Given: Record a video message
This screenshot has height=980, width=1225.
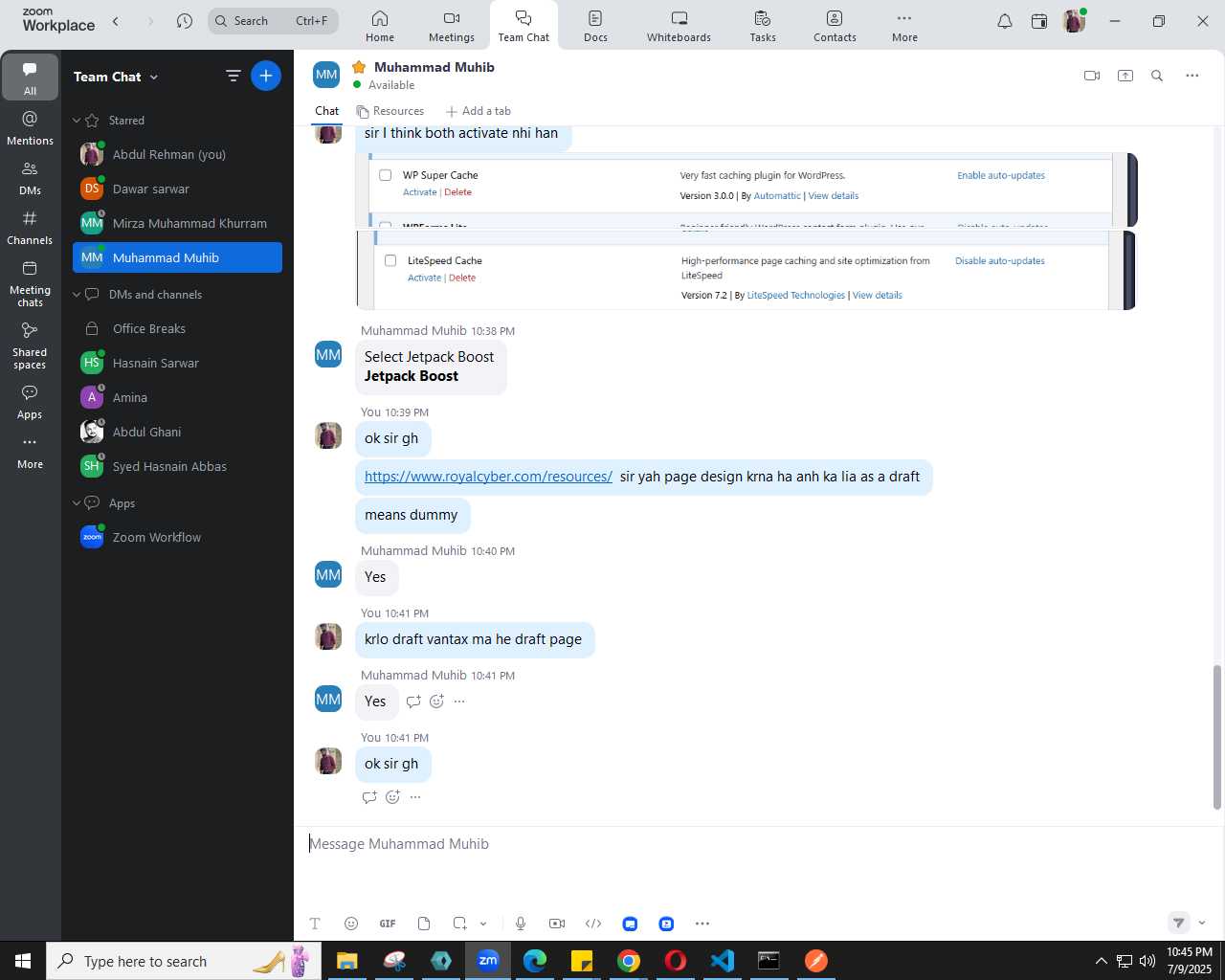Looking at the screenshot, I should click(557, 924).
